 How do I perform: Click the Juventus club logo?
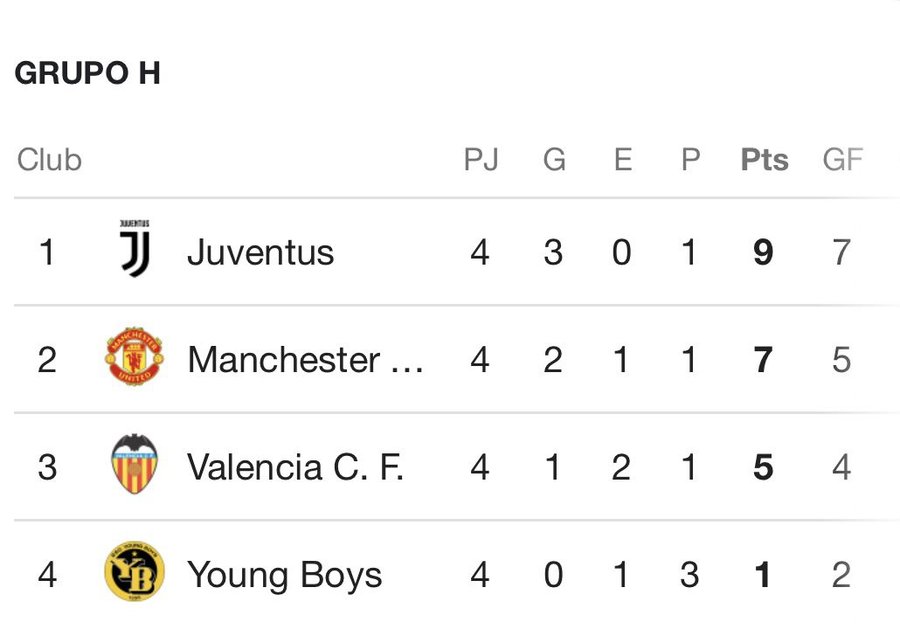(135, 250)
